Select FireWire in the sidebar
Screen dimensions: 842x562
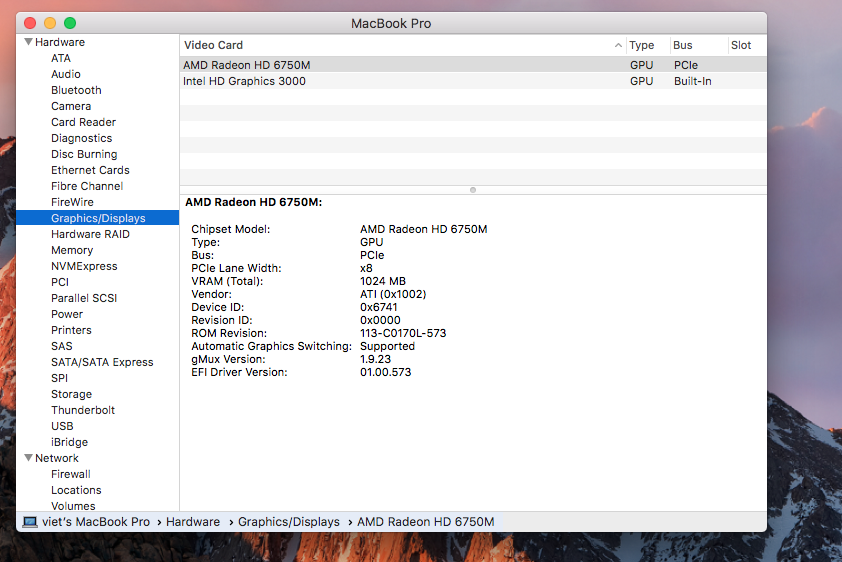point(72,202)
